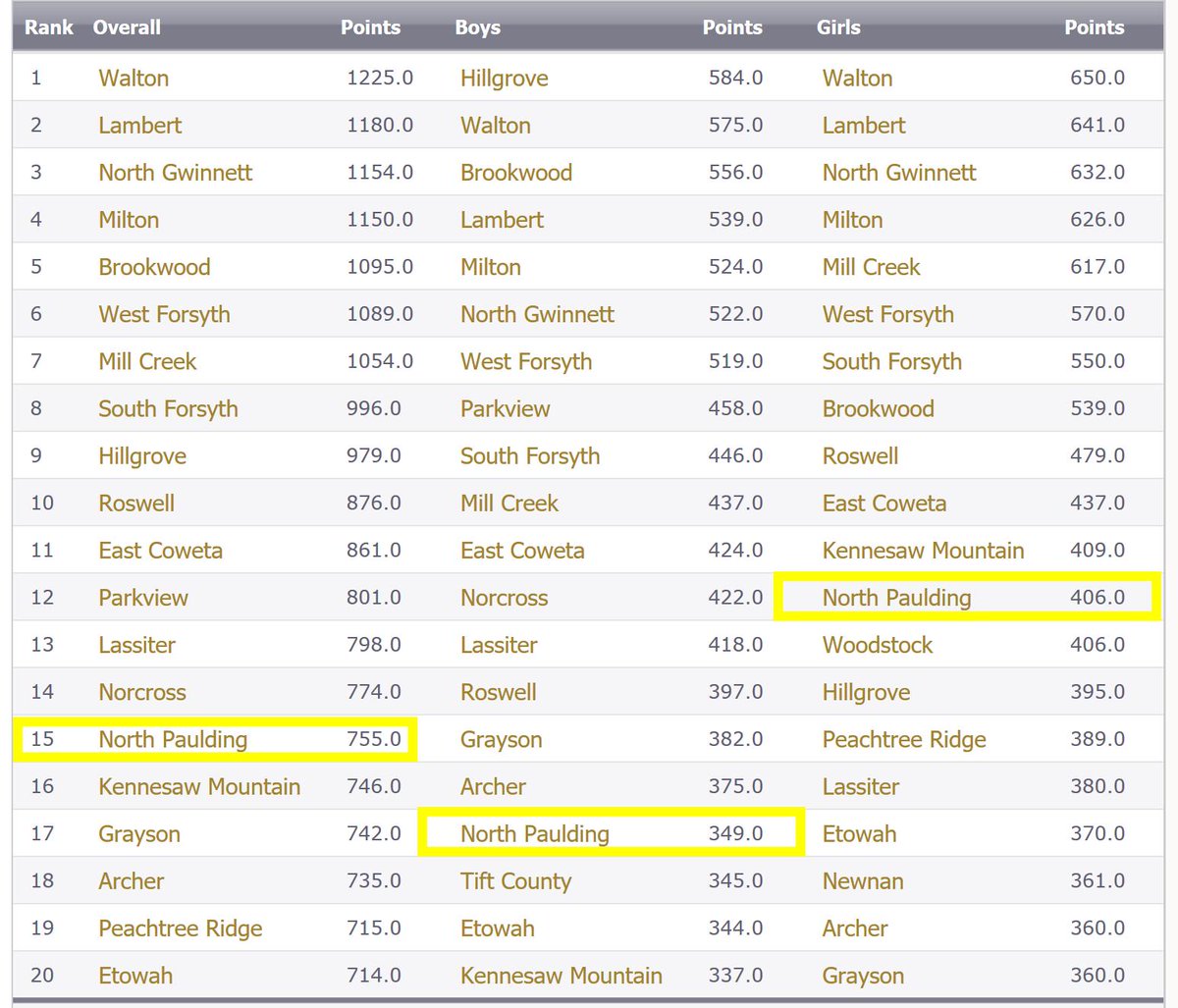Click North Gwinnett in Boys column
Image resolution: width=1178 pixels, height=1008 pixels.
538,314
